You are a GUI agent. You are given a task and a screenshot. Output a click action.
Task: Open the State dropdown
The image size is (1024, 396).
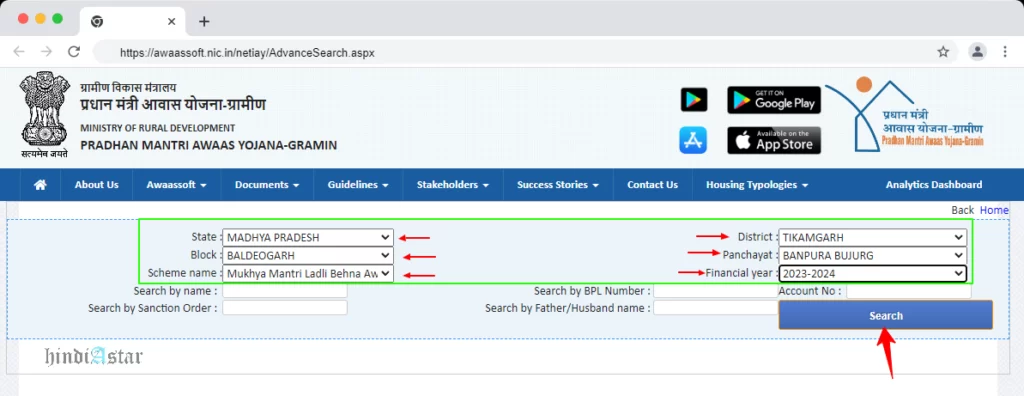(x=308, y=237)
